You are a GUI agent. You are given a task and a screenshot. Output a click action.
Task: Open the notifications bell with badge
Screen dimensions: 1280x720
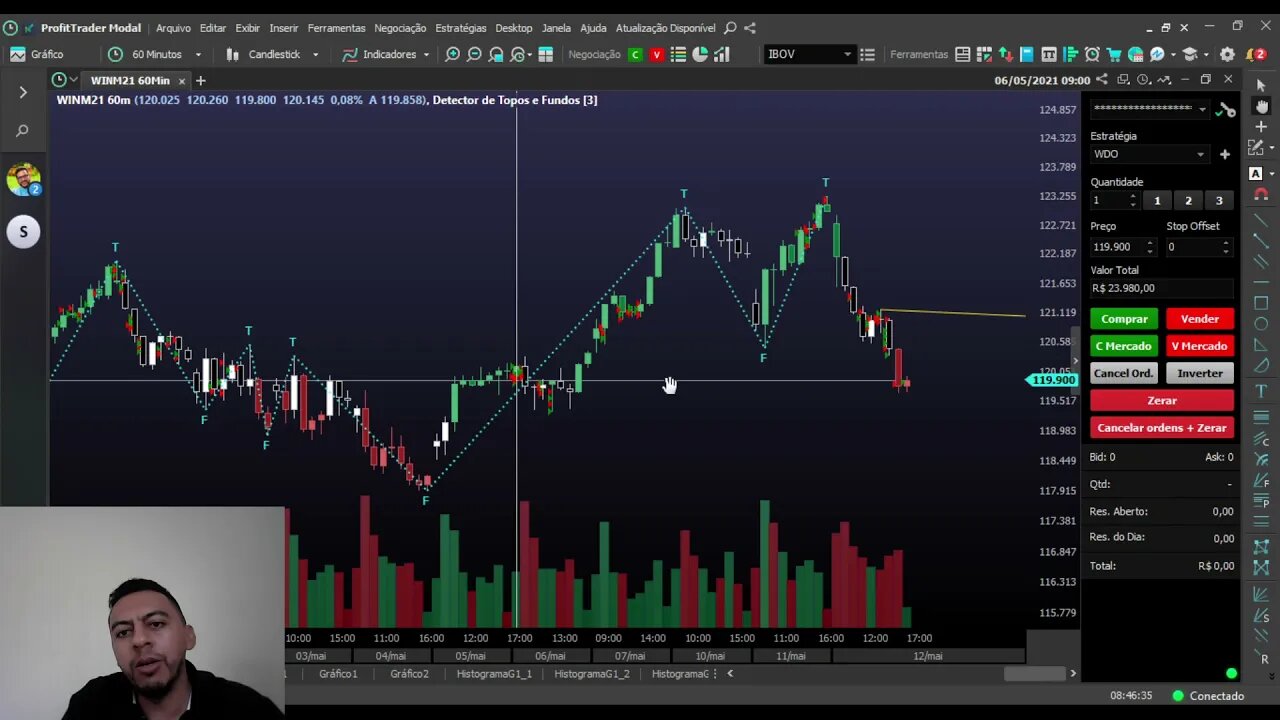point(1255,54)
